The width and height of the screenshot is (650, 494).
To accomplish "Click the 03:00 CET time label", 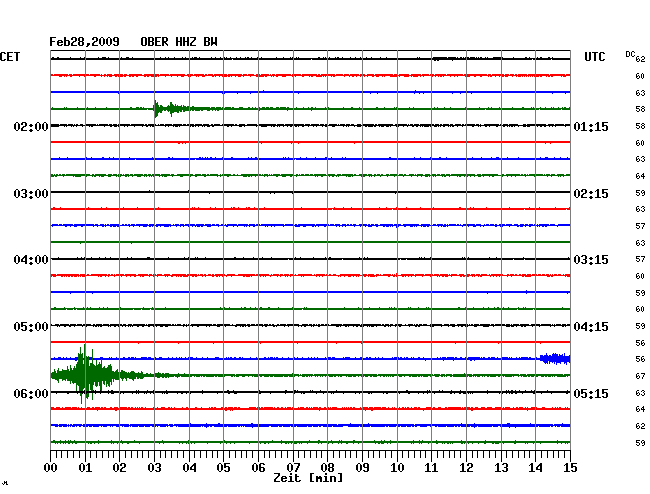I will pos(31,194).
